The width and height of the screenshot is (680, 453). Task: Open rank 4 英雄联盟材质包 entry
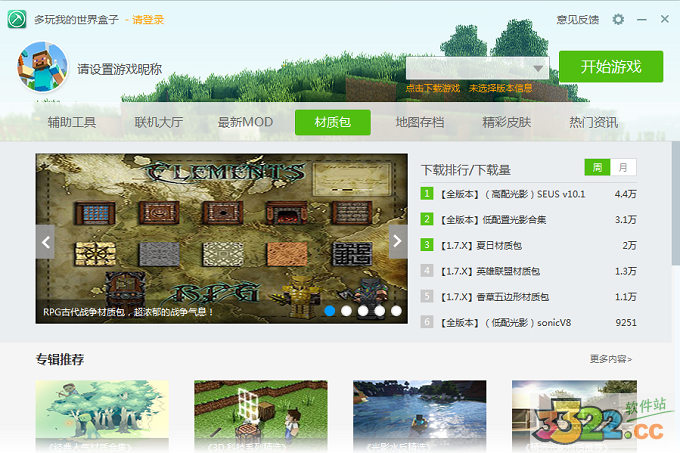(x=529, y=271)
